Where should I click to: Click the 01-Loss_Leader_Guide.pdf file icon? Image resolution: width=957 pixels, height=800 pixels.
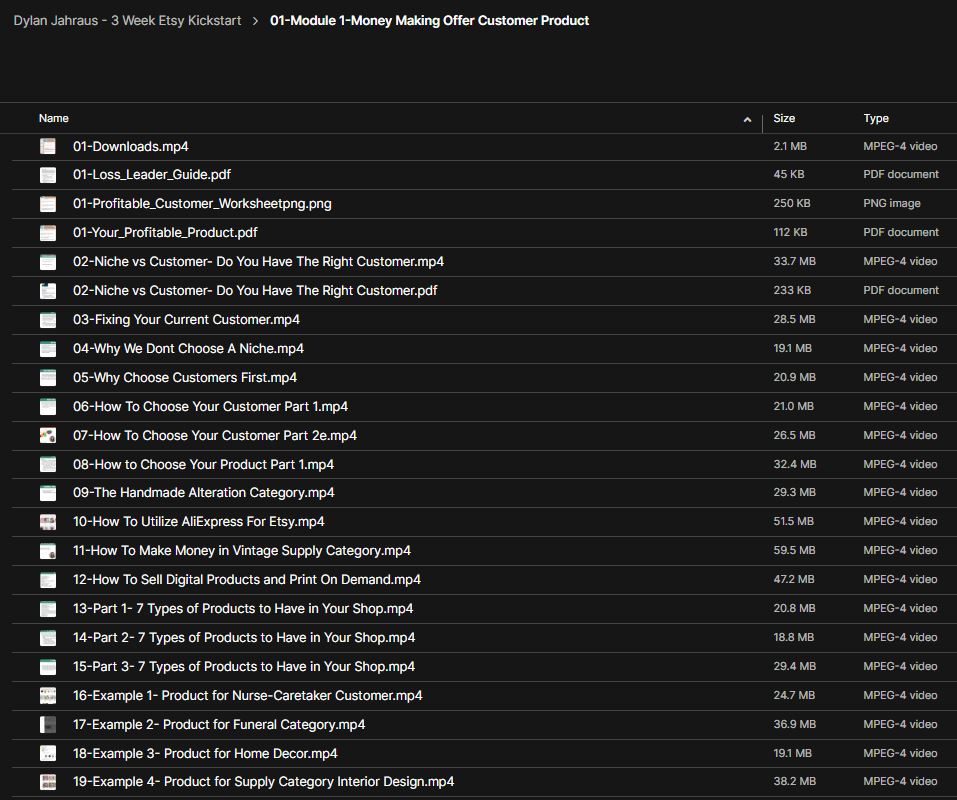click(48, 175)
